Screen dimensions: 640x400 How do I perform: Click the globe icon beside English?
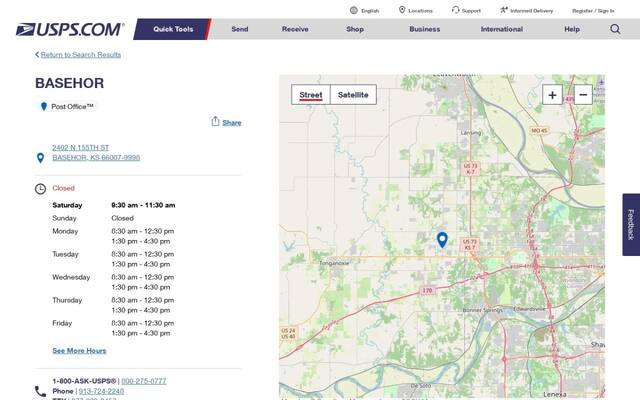(x=353, y=10)
